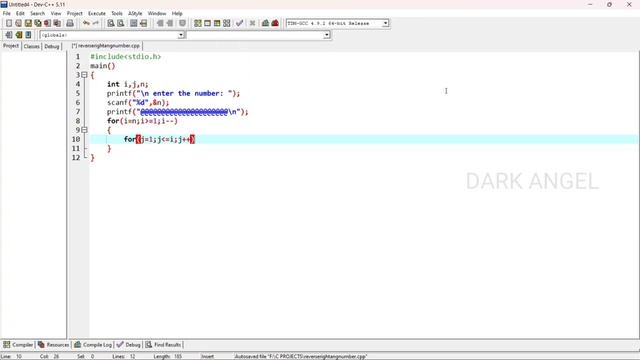Image resolution: width=640 pixels, height=360 pixels.
Task: Click the Insert mode status bar entry
Action: (x=207, y=356)
